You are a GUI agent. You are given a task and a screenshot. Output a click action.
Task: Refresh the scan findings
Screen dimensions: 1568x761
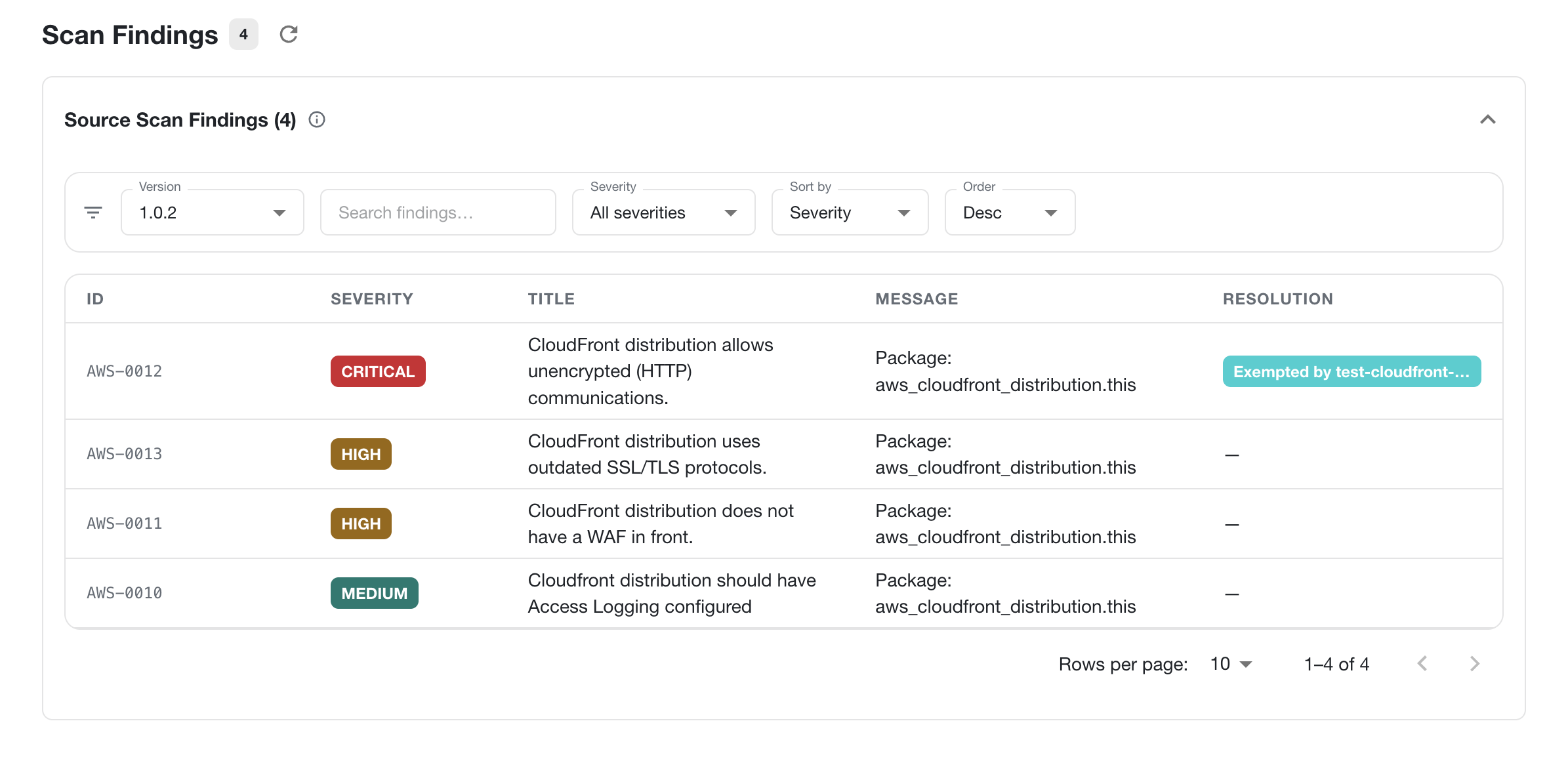coord(289,34)
